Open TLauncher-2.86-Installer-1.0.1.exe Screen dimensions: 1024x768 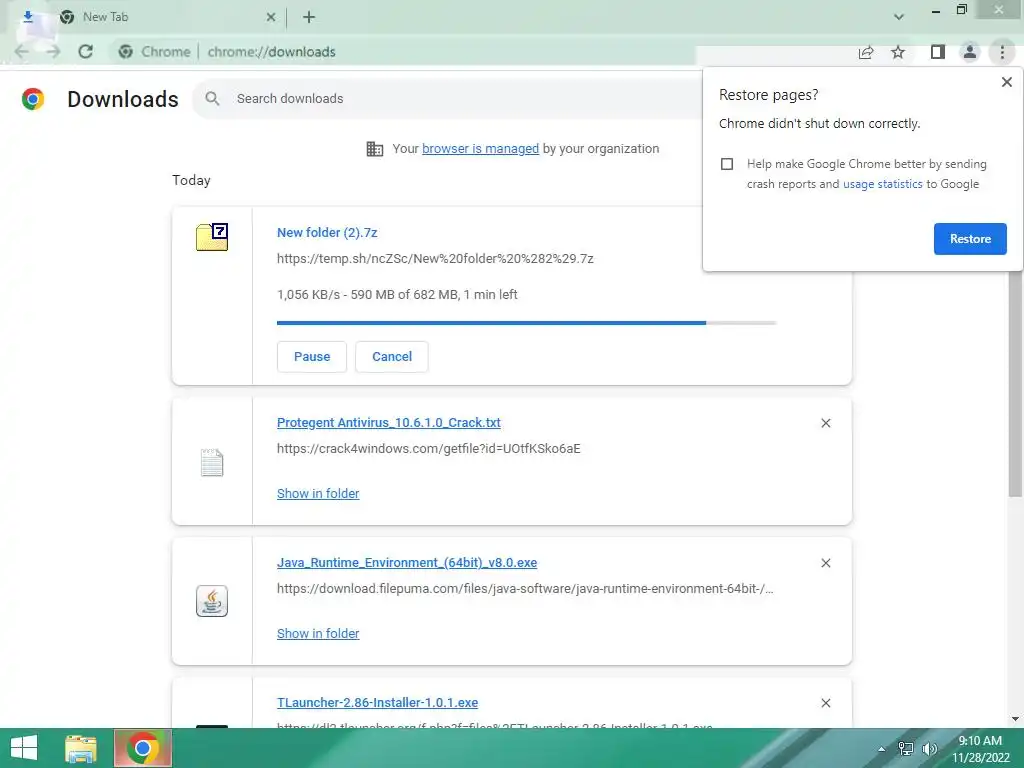(x=377, y=703)
